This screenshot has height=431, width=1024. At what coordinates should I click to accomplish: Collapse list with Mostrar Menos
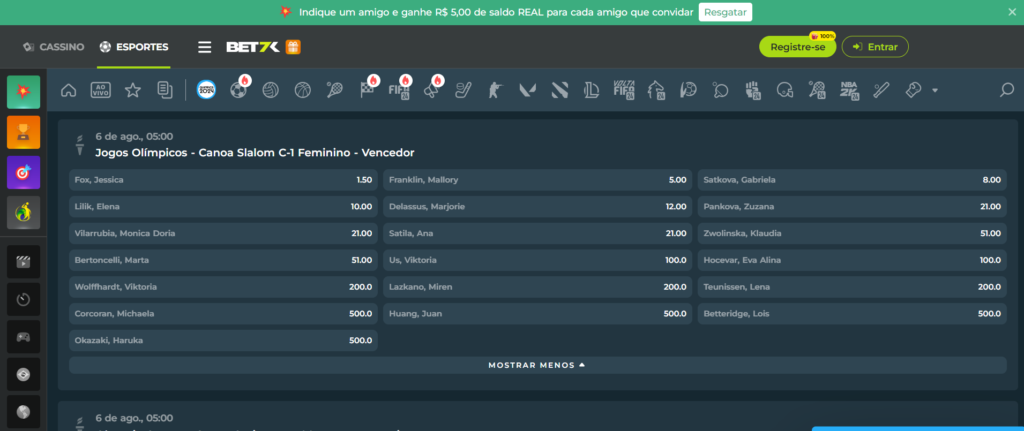coord(537,365)
